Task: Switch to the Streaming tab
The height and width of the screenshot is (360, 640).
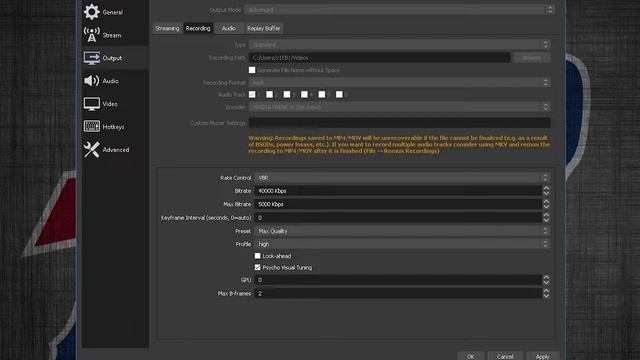Action: 167,28
